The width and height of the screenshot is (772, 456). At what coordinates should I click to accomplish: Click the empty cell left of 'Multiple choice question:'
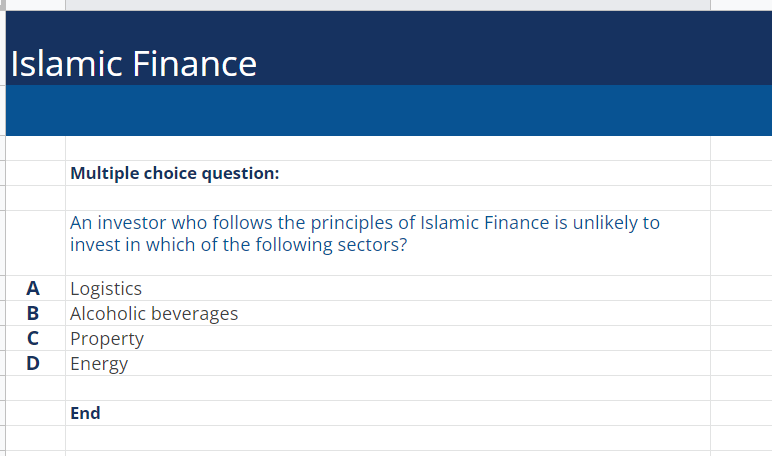coord(35,173)
